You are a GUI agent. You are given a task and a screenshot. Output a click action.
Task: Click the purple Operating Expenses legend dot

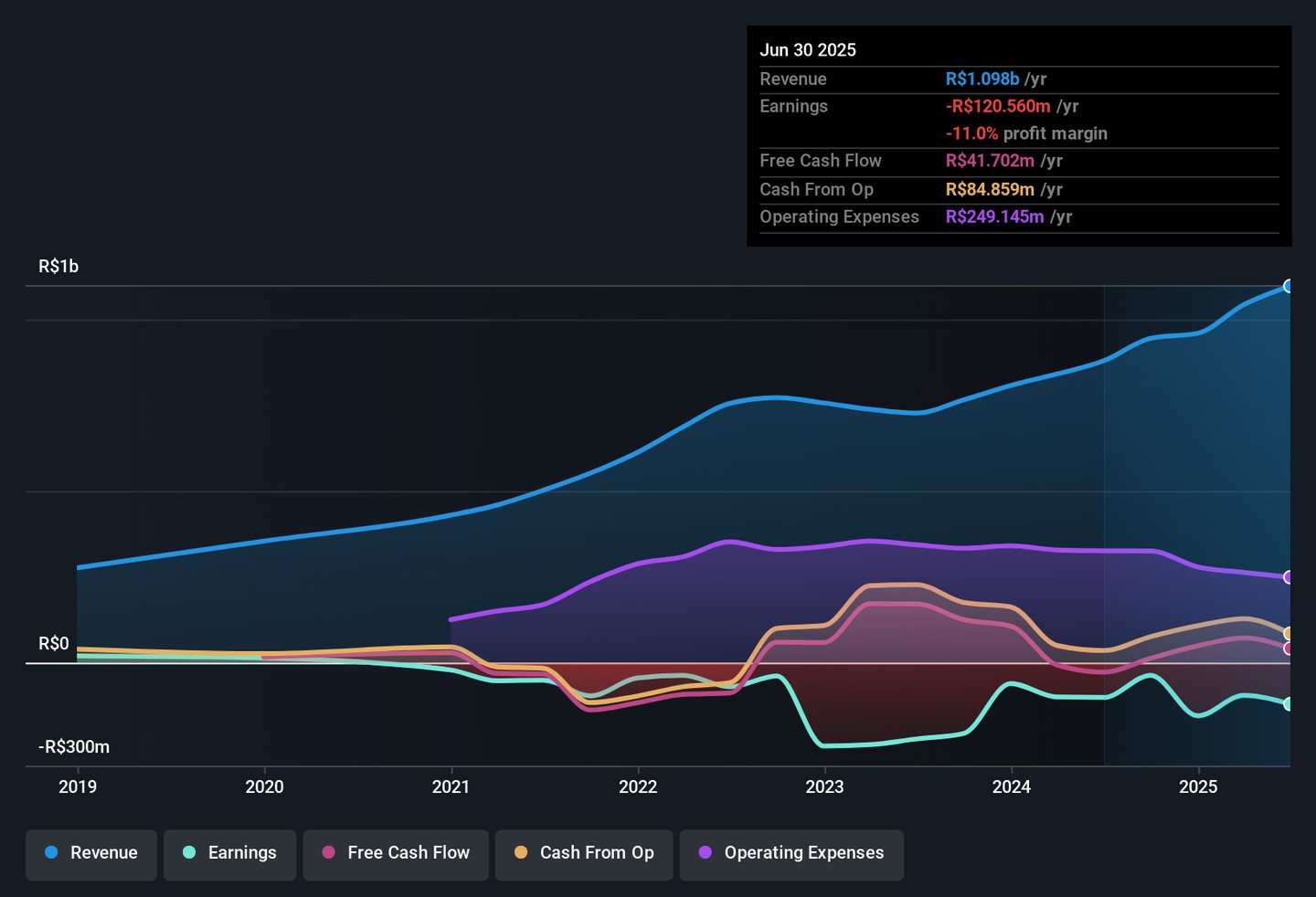[706, 852]
